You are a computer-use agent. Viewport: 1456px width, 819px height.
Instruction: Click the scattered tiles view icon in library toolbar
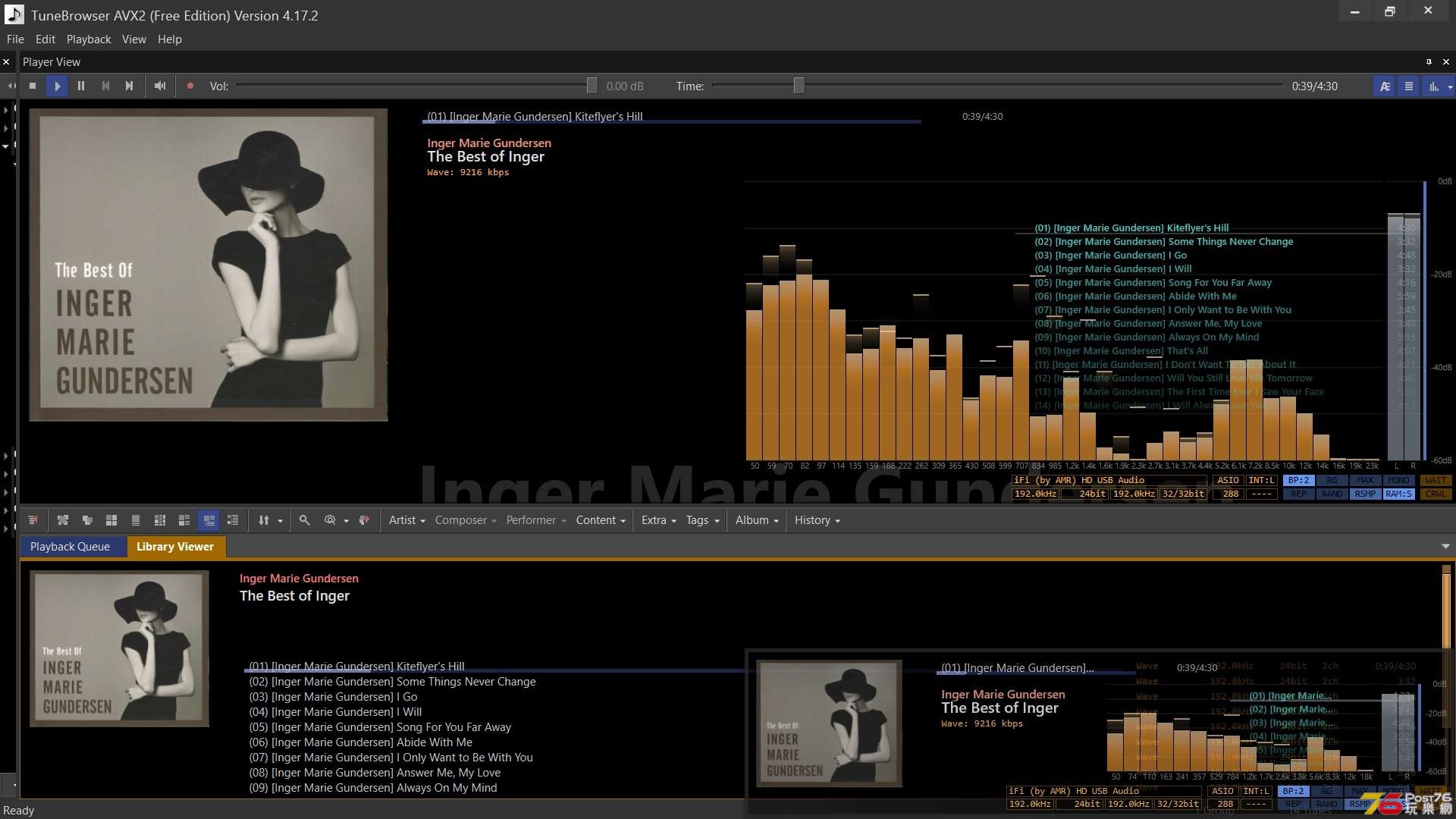pos(63,520)
